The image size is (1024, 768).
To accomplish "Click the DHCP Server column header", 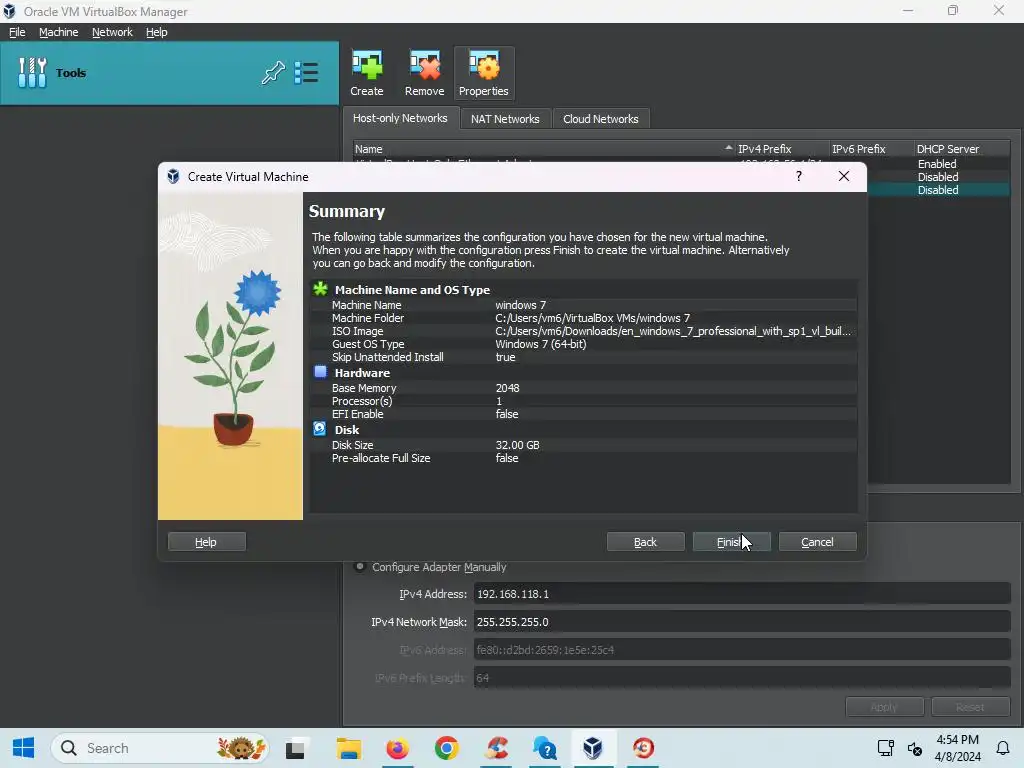I will tap(961, 149).
